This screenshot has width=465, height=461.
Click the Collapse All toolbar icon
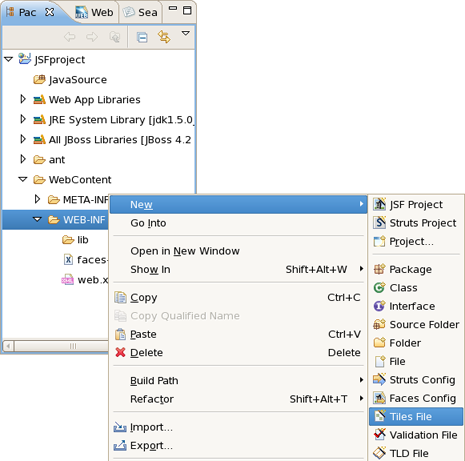click(x=142, y=37)
